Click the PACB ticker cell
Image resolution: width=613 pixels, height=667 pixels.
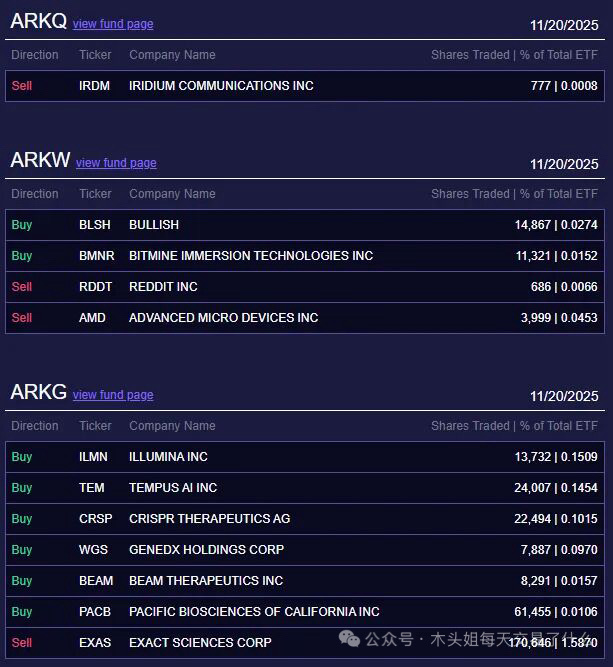pos(95,613)
